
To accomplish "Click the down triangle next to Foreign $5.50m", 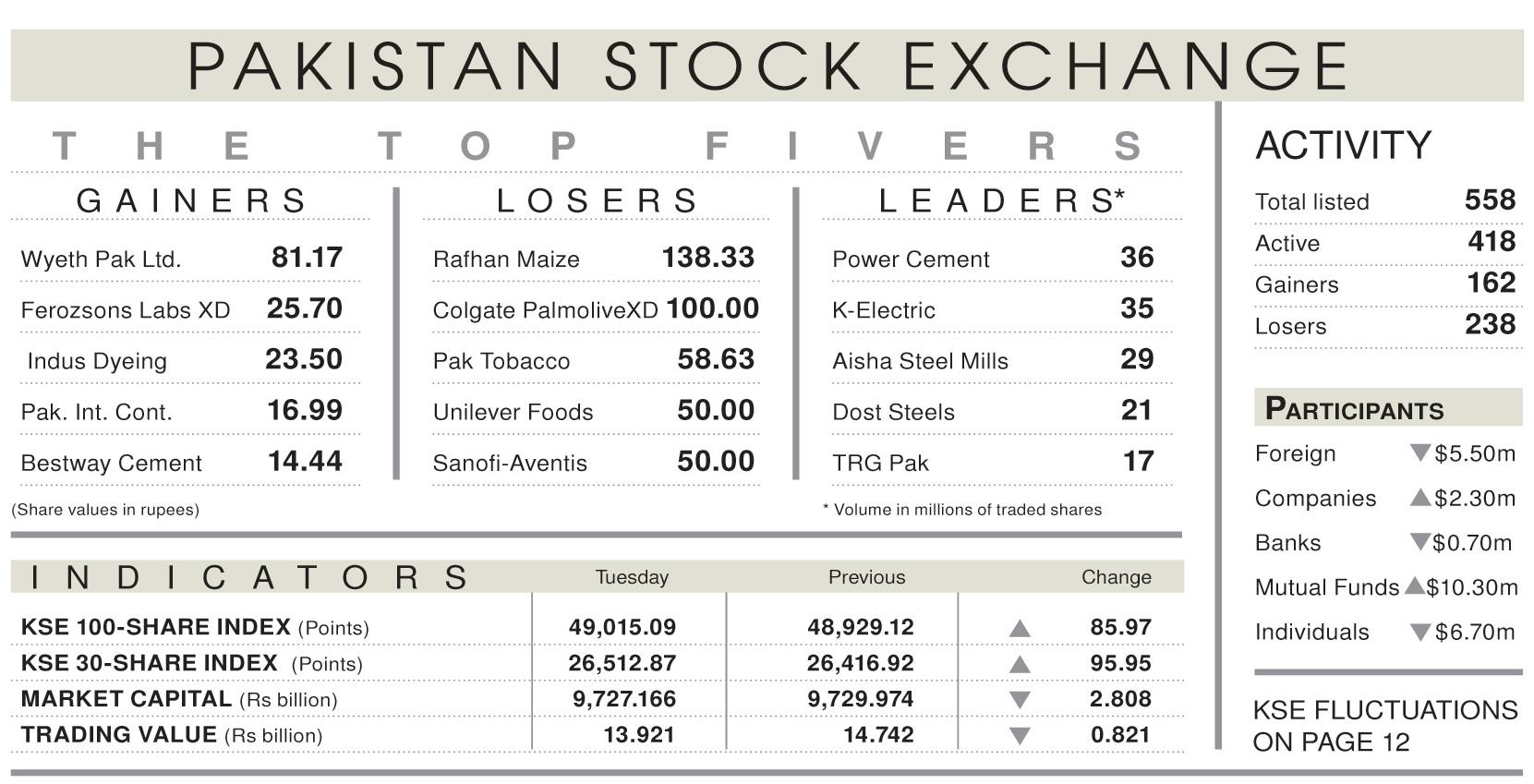I will point(1420,453).
